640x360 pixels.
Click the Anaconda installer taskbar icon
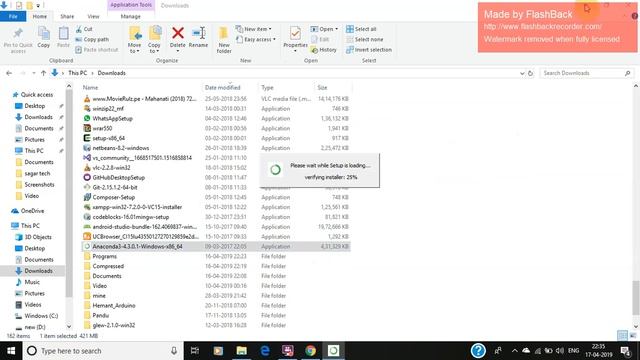pos(333,351)
